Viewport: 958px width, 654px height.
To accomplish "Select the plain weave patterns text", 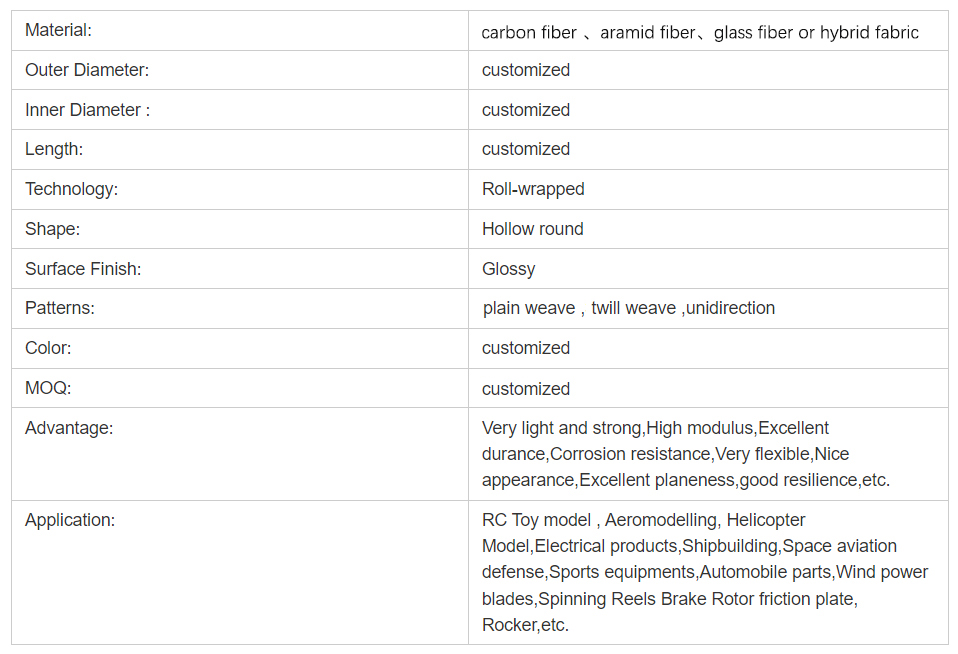I will (529, 308).
